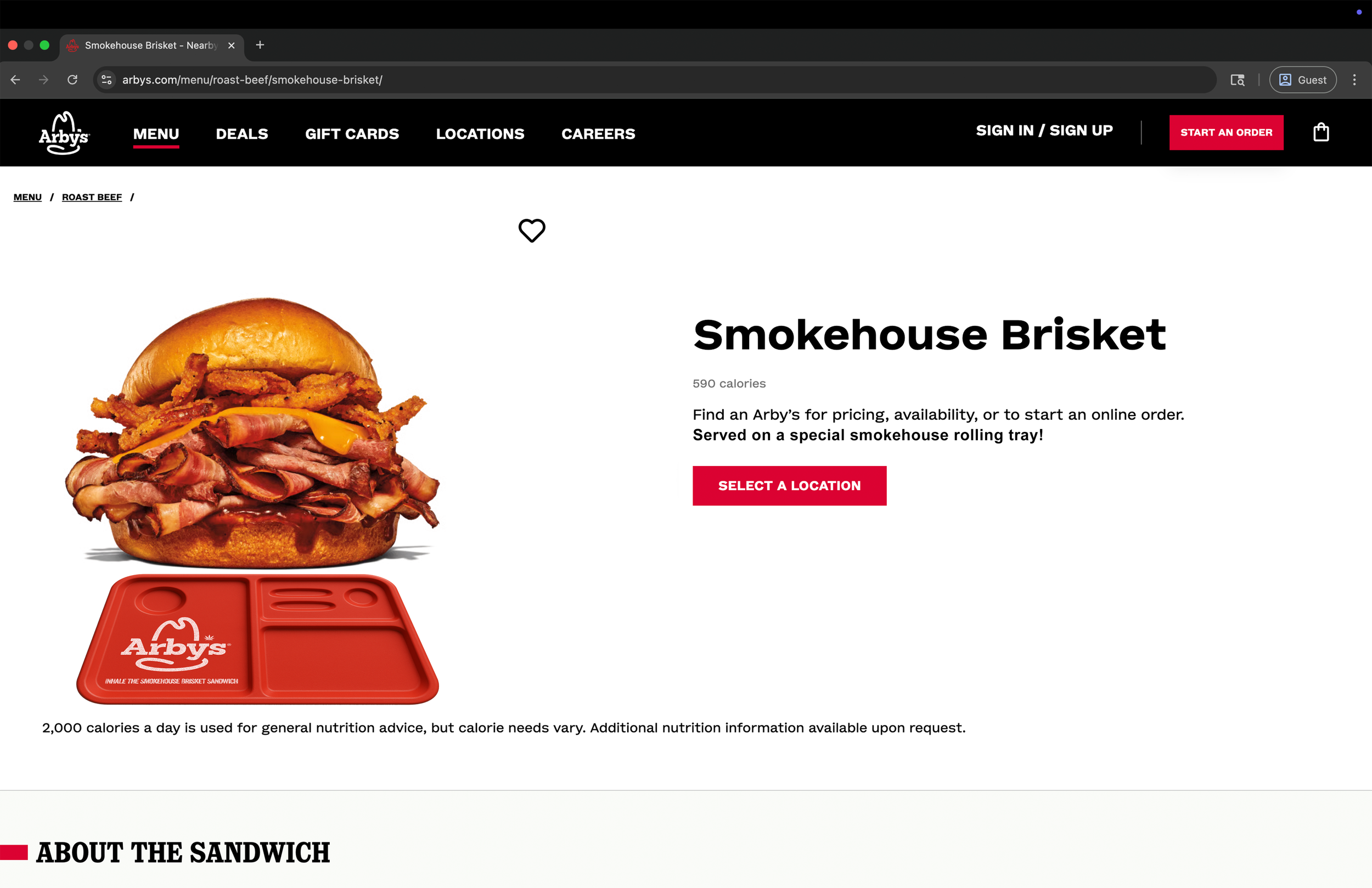This screenshot has width=1372, height=888.
Task: Open site information icon in address bar
Action: [x=106, y=80]
